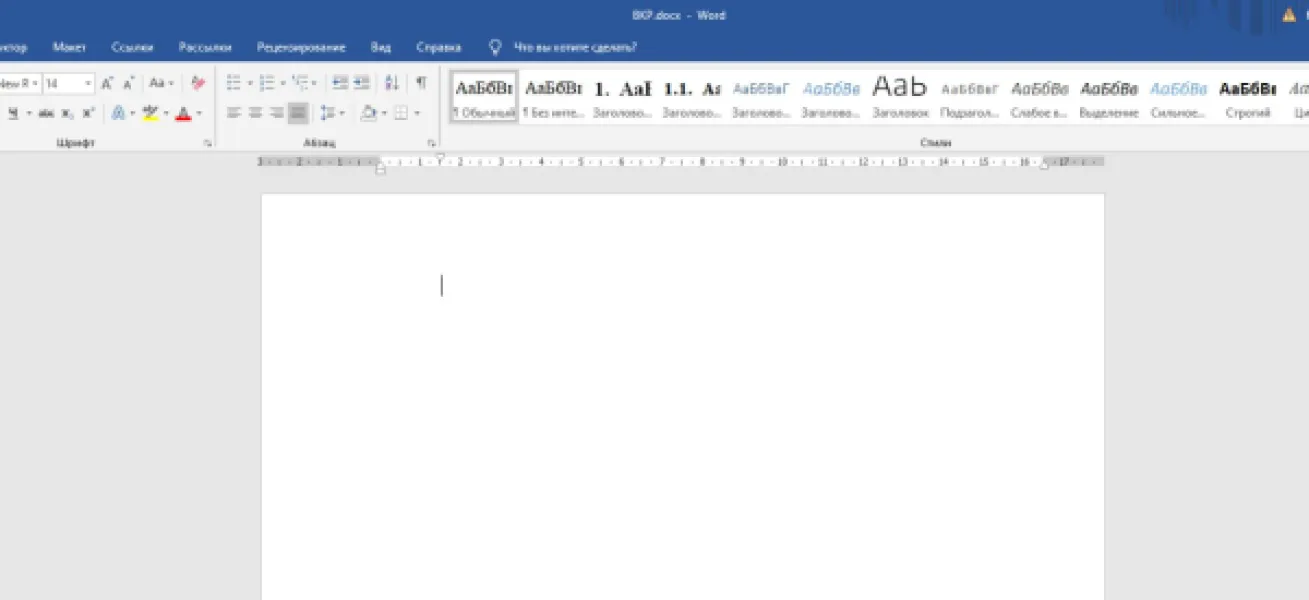The height and width of the screenshot is (600, 1309).
Task: Toggle subscript formatting
Action: point(67,113)
